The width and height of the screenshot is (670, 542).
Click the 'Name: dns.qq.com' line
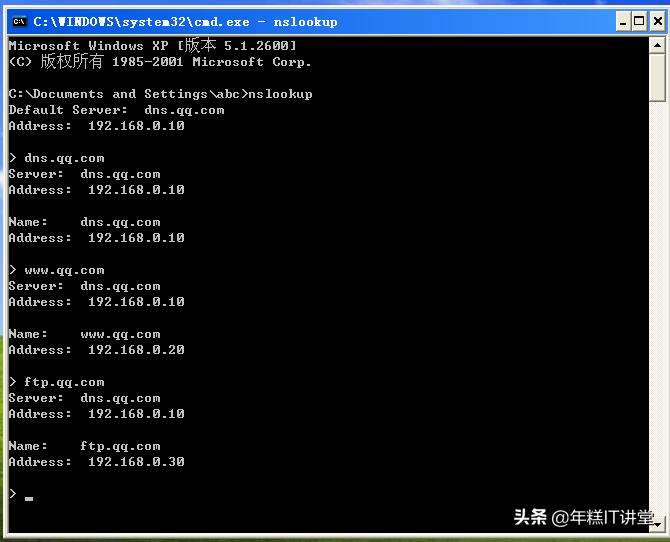85,222
